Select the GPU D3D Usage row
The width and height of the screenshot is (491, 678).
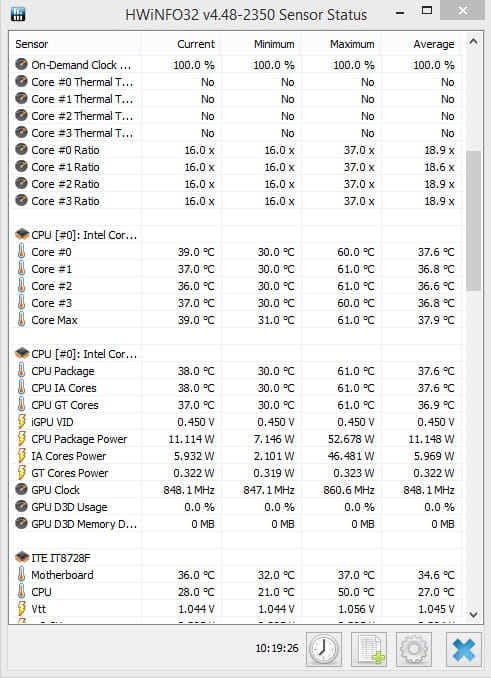tap(236, 507)
